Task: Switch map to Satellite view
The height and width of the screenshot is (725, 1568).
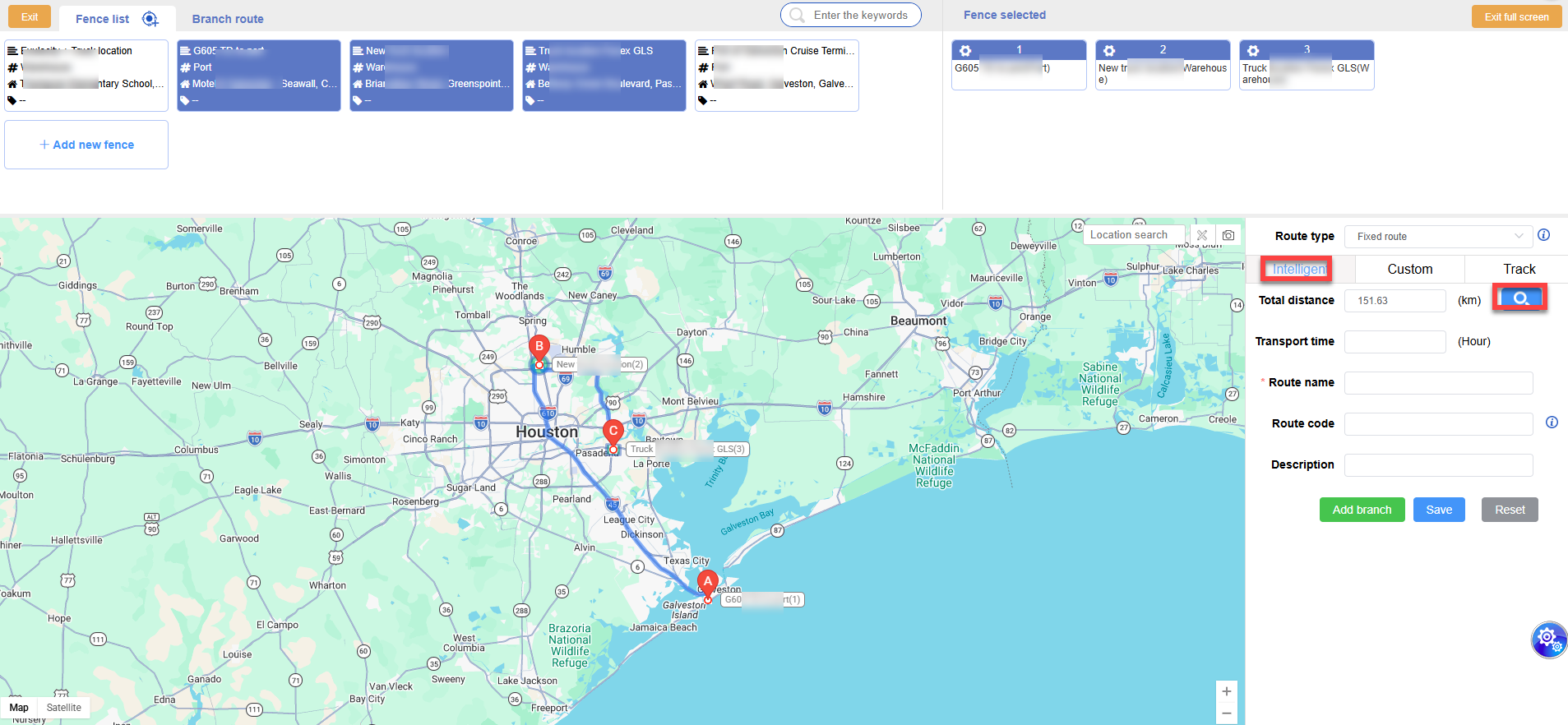Action: (63, 708)
